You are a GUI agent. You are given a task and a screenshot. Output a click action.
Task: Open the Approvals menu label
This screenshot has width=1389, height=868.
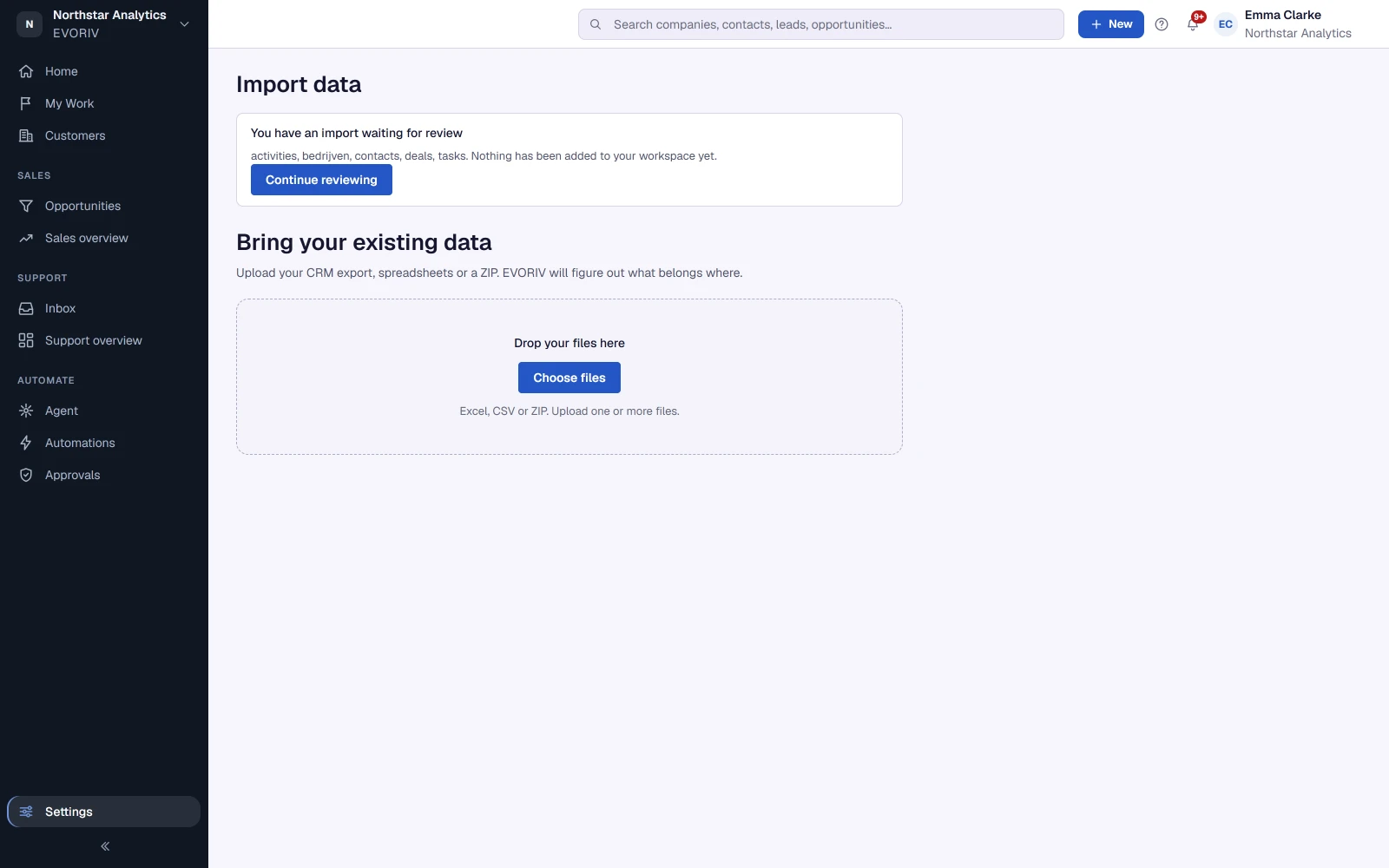(73, 475)
